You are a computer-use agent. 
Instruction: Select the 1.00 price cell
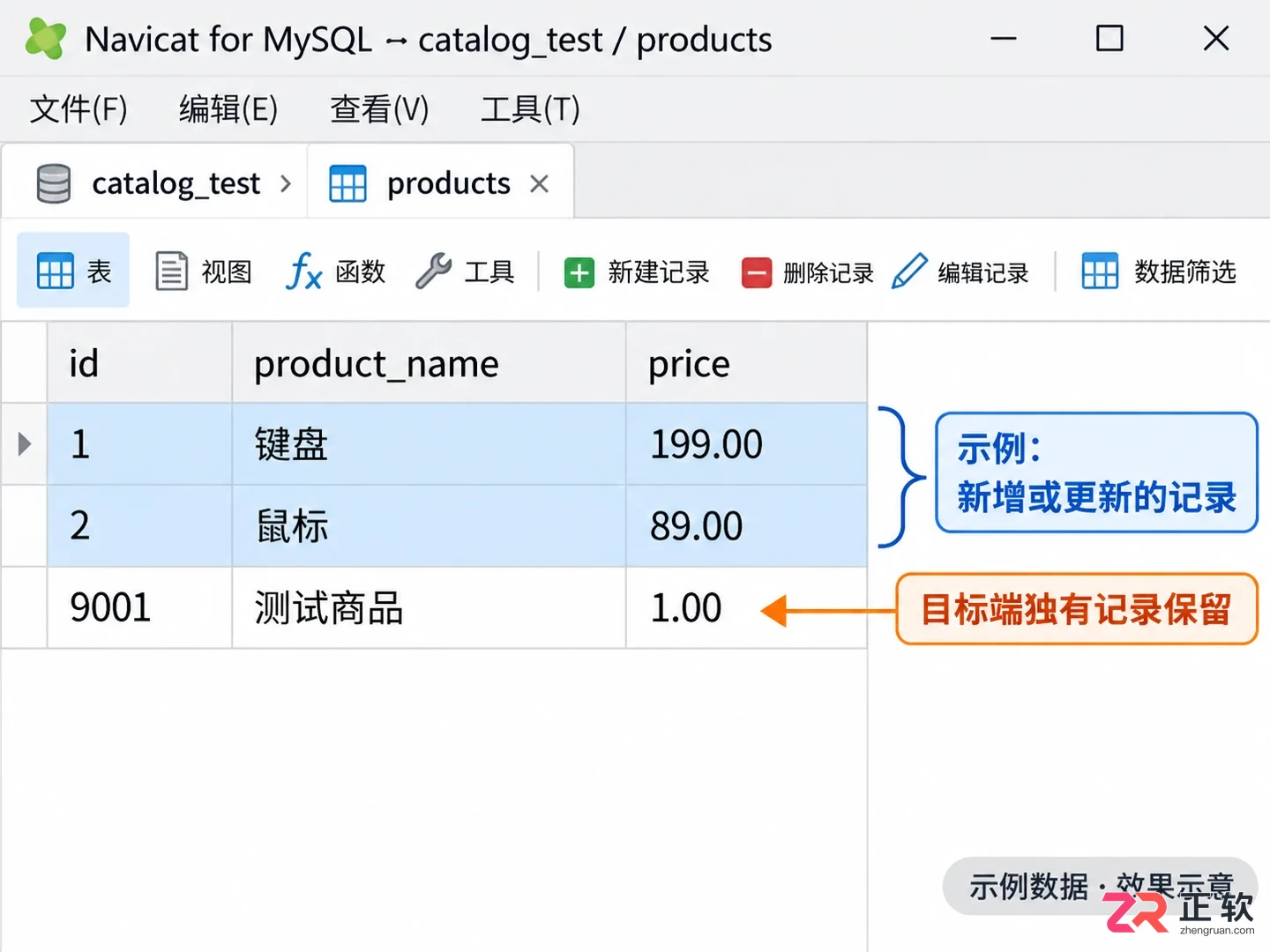pyautogui.click(x=747, y=608)
